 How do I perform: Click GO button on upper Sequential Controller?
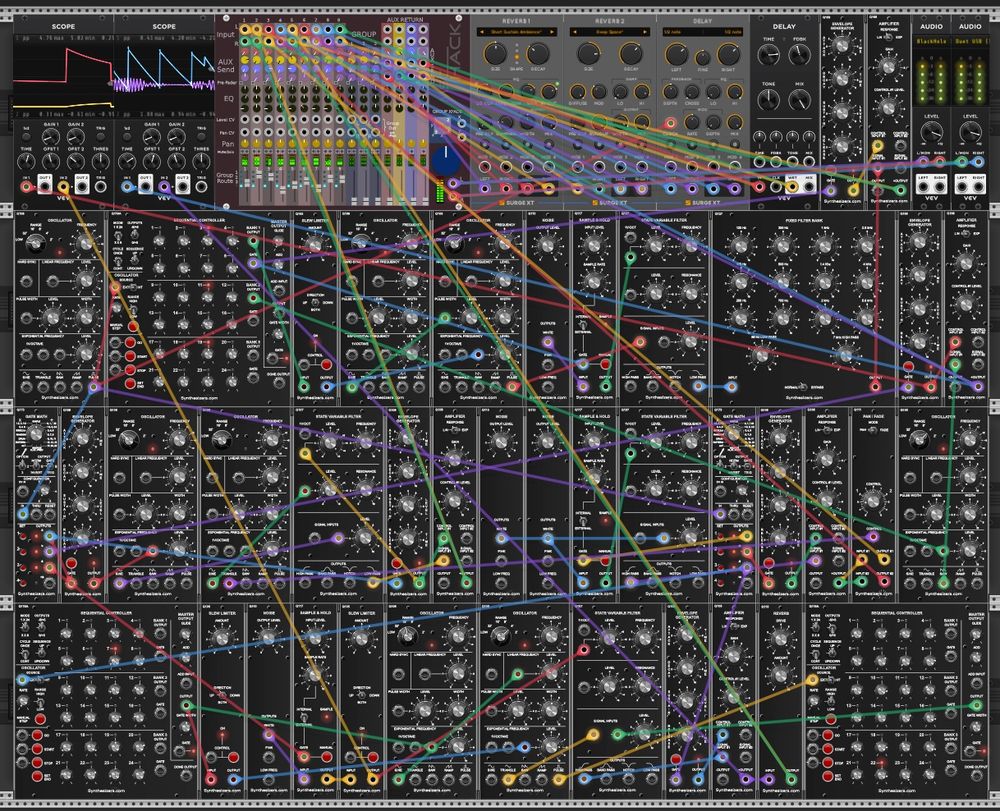(x=130, y=342)
